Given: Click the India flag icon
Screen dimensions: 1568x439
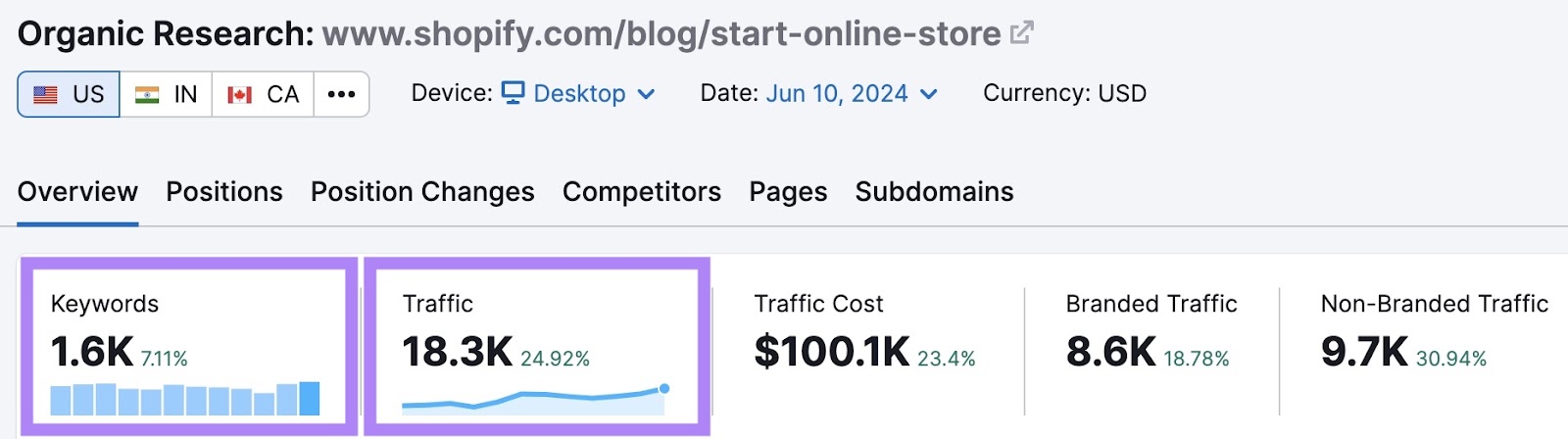Looking at the screenshot, I should 147,95.
